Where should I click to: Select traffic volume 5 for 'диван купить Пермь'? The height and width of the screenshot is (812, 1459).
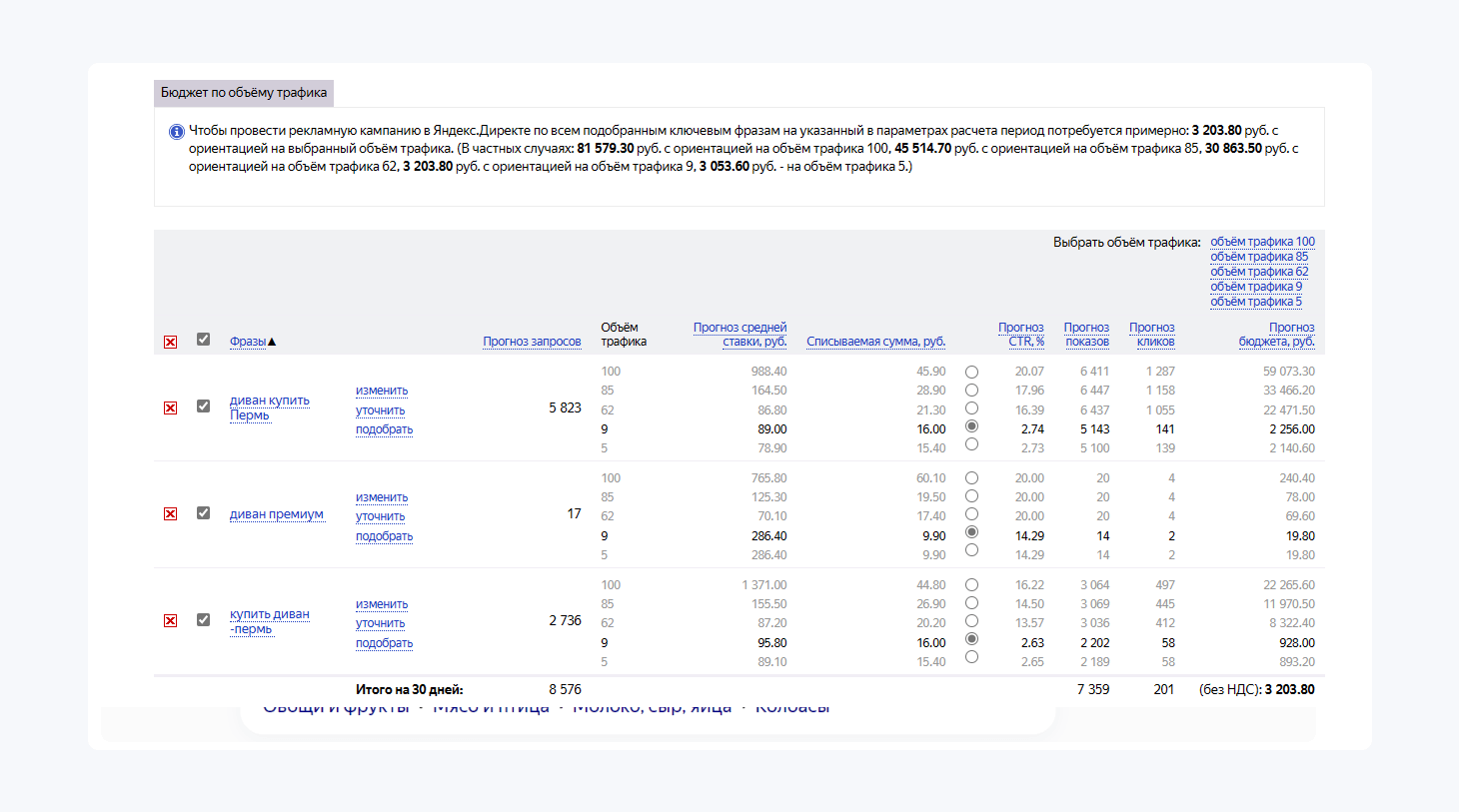tap(971, 444)
